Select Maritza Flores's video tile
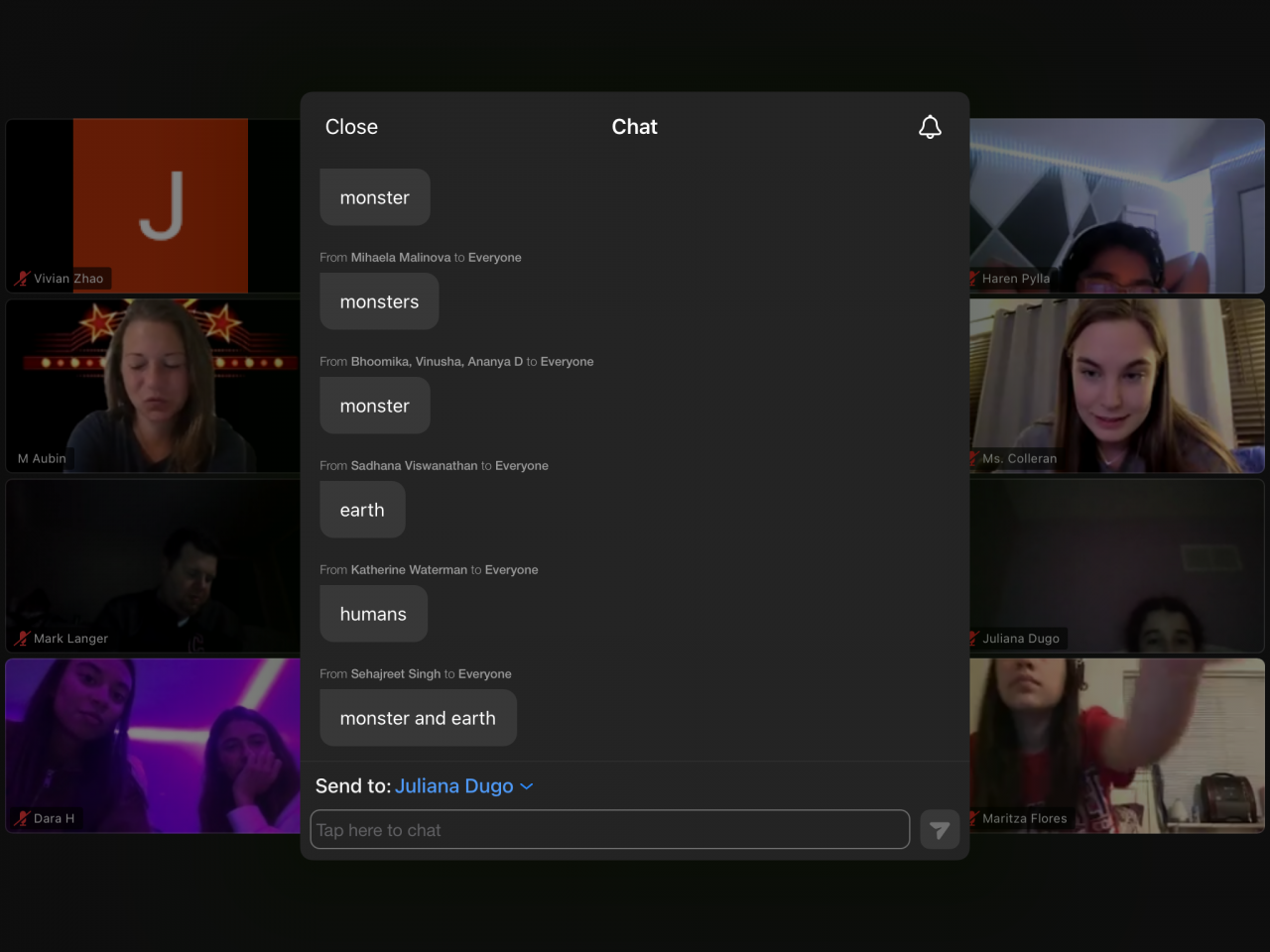This screenshot has height=952, width=1270. pyautogui.click(x=1117, y=746)
